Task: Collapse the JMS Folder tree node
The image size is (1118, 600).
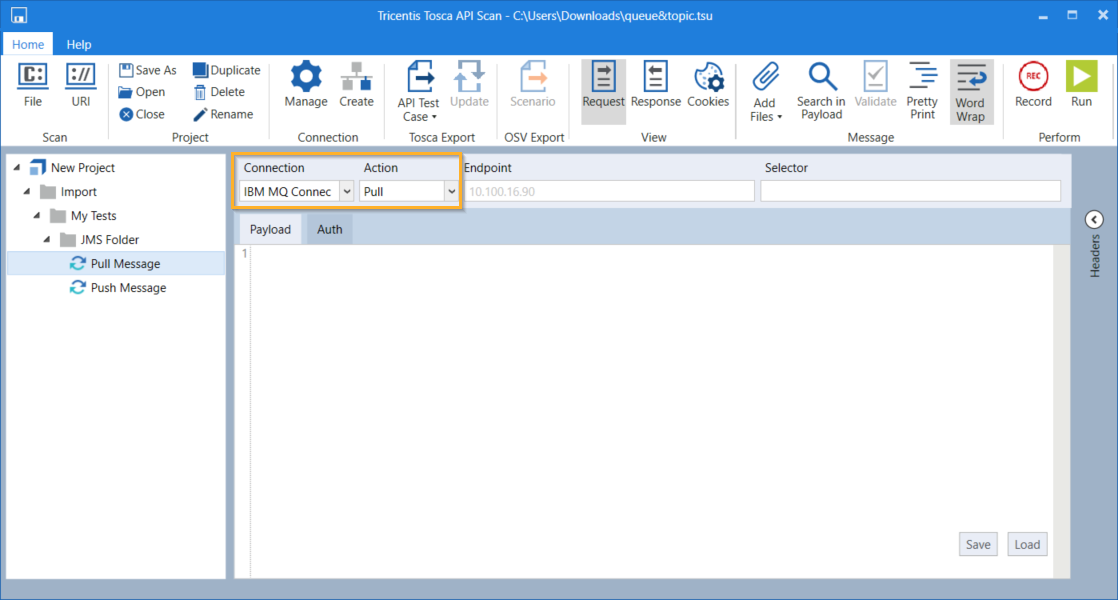Action: pyautogui.click(x=47, y=240)
